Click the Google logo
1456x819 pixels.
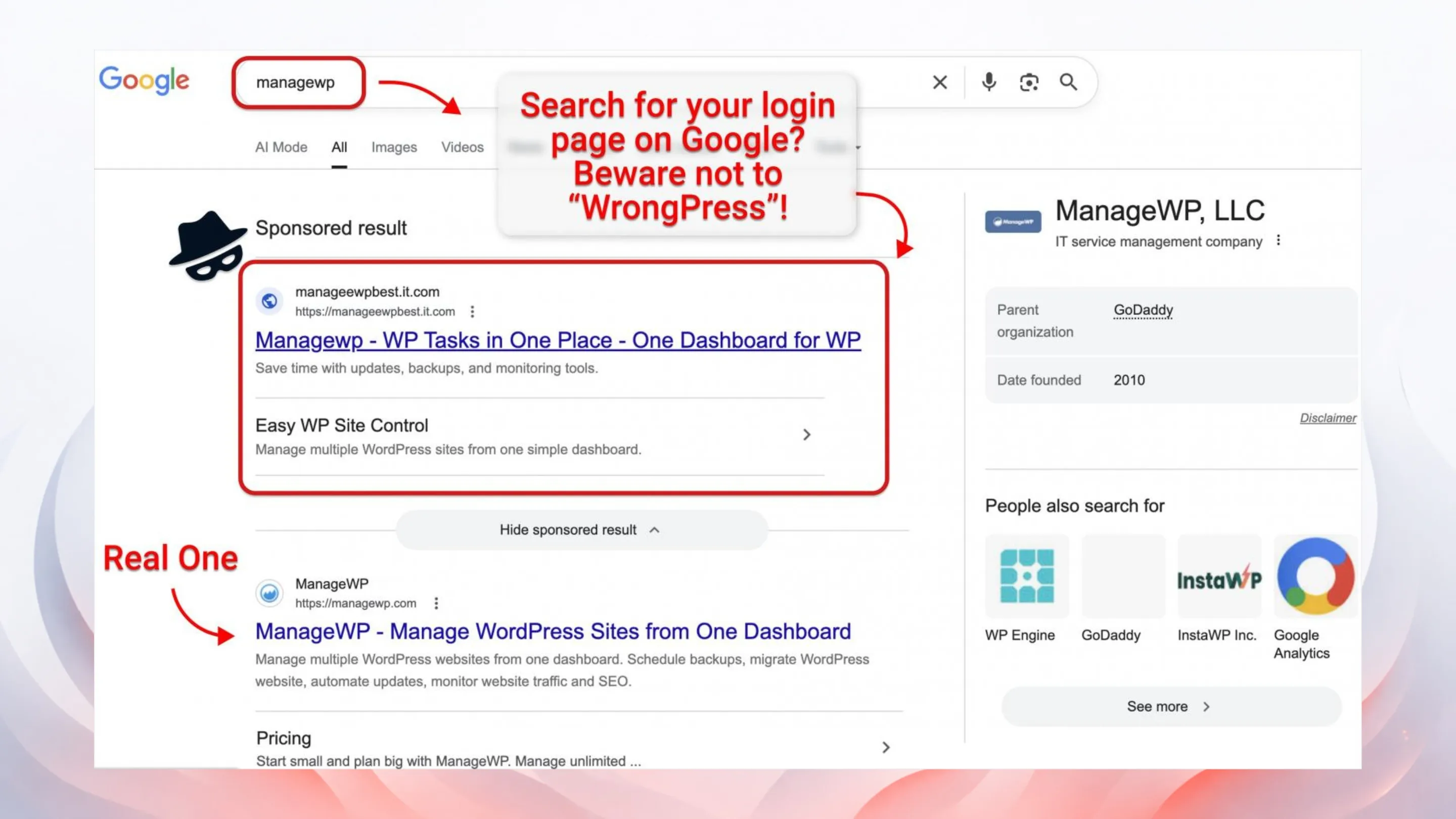coord(144,80)
